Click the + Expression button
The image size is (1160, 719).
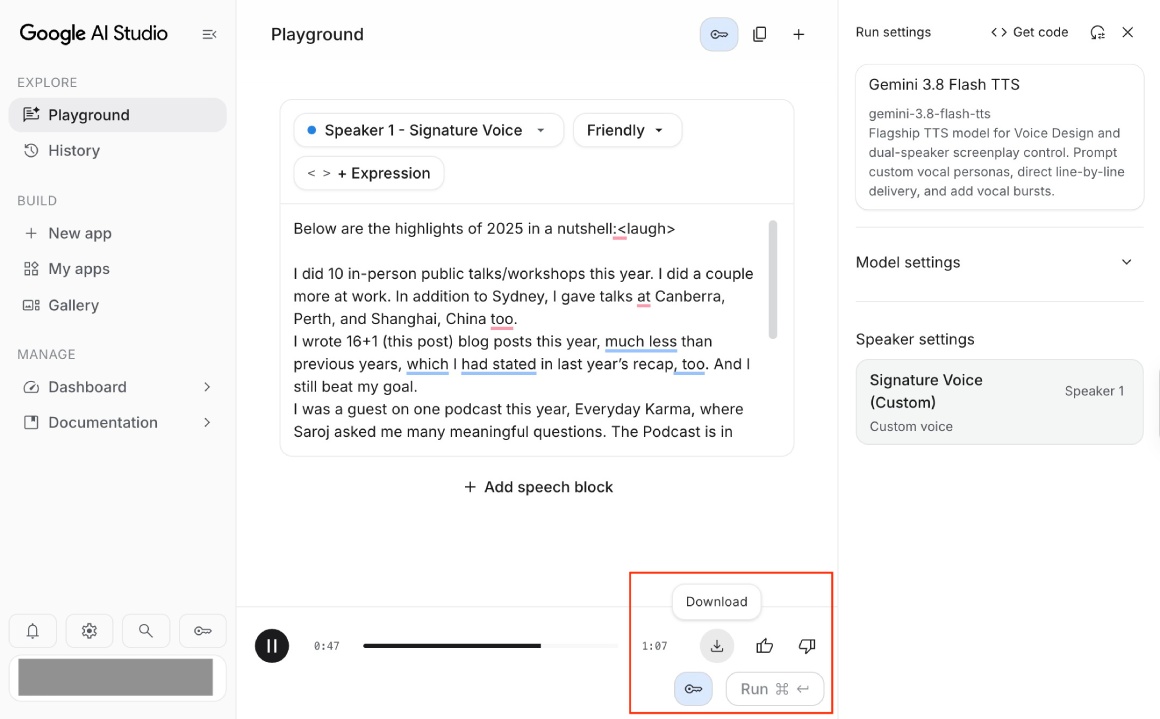pyautogui.click(x=368, y=173)
